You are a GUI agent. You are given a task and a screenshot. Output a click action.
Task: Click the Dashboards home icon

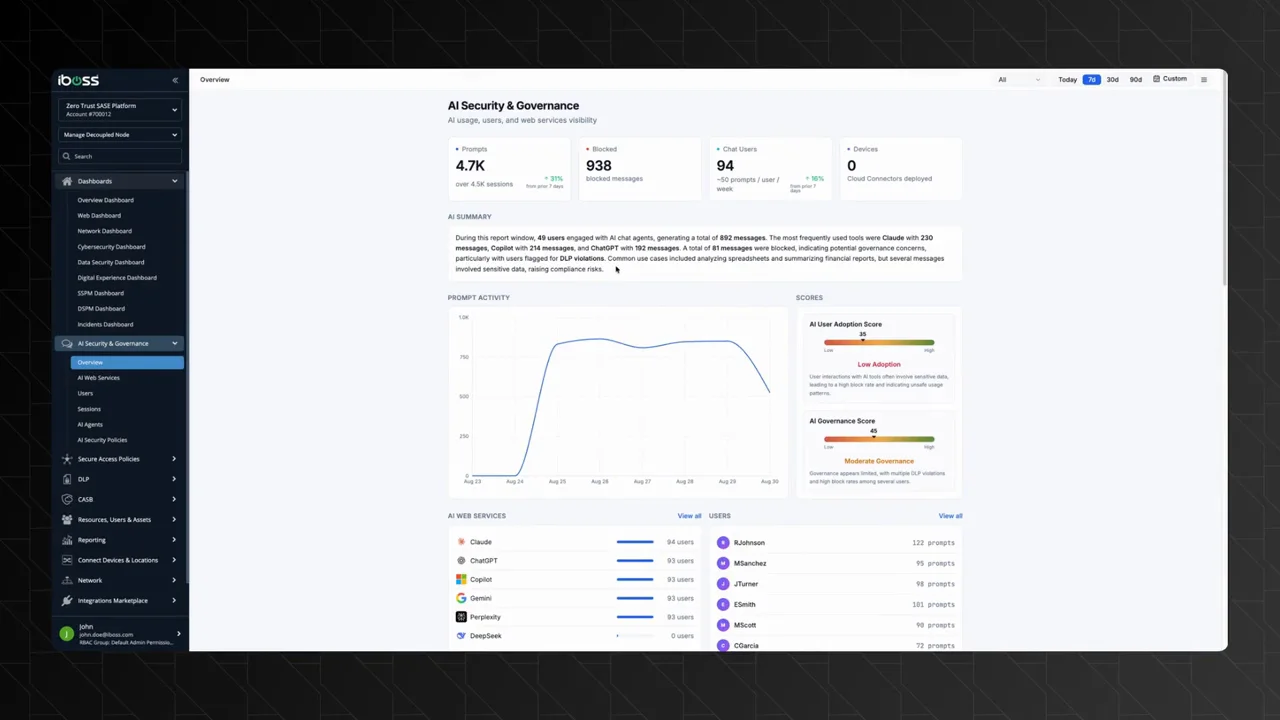click(67, 181)
